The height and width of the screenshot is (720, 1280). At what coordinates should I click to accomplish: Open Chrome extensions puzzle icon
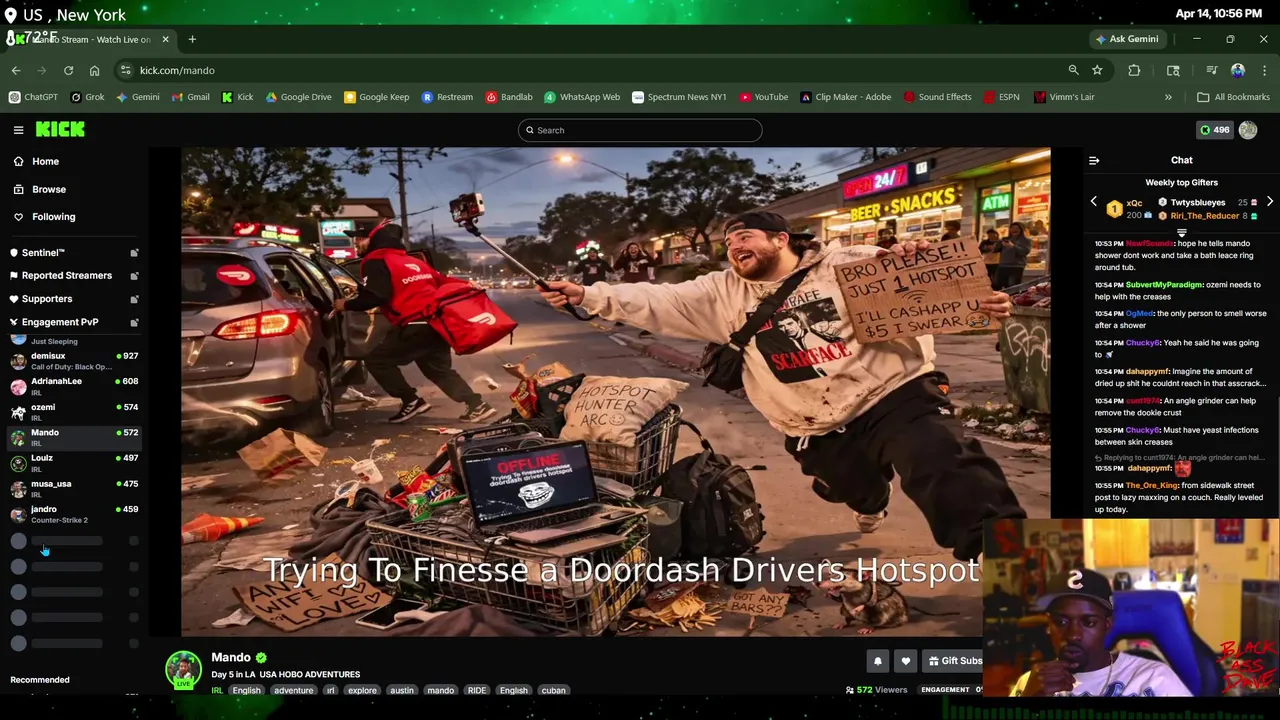tap(1134, 71)
